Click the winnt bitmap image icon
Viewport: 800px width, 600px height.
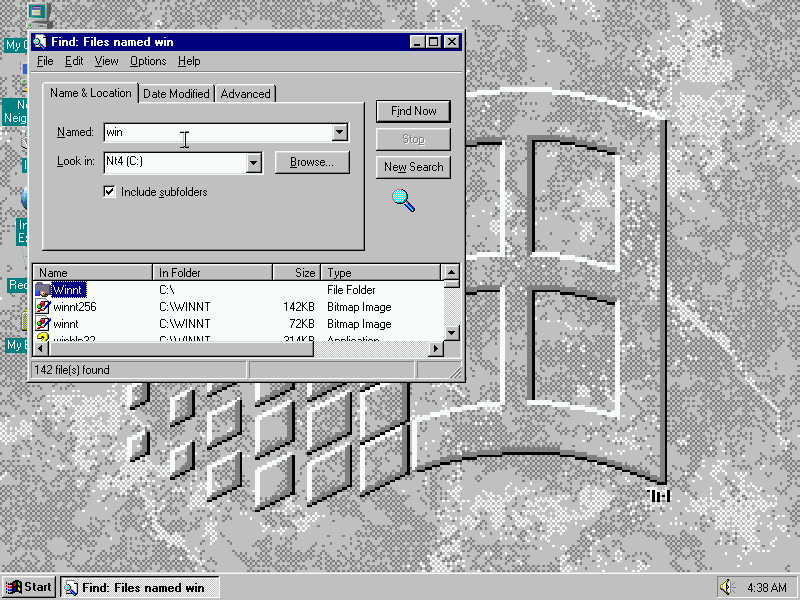(x=42, y=324)
